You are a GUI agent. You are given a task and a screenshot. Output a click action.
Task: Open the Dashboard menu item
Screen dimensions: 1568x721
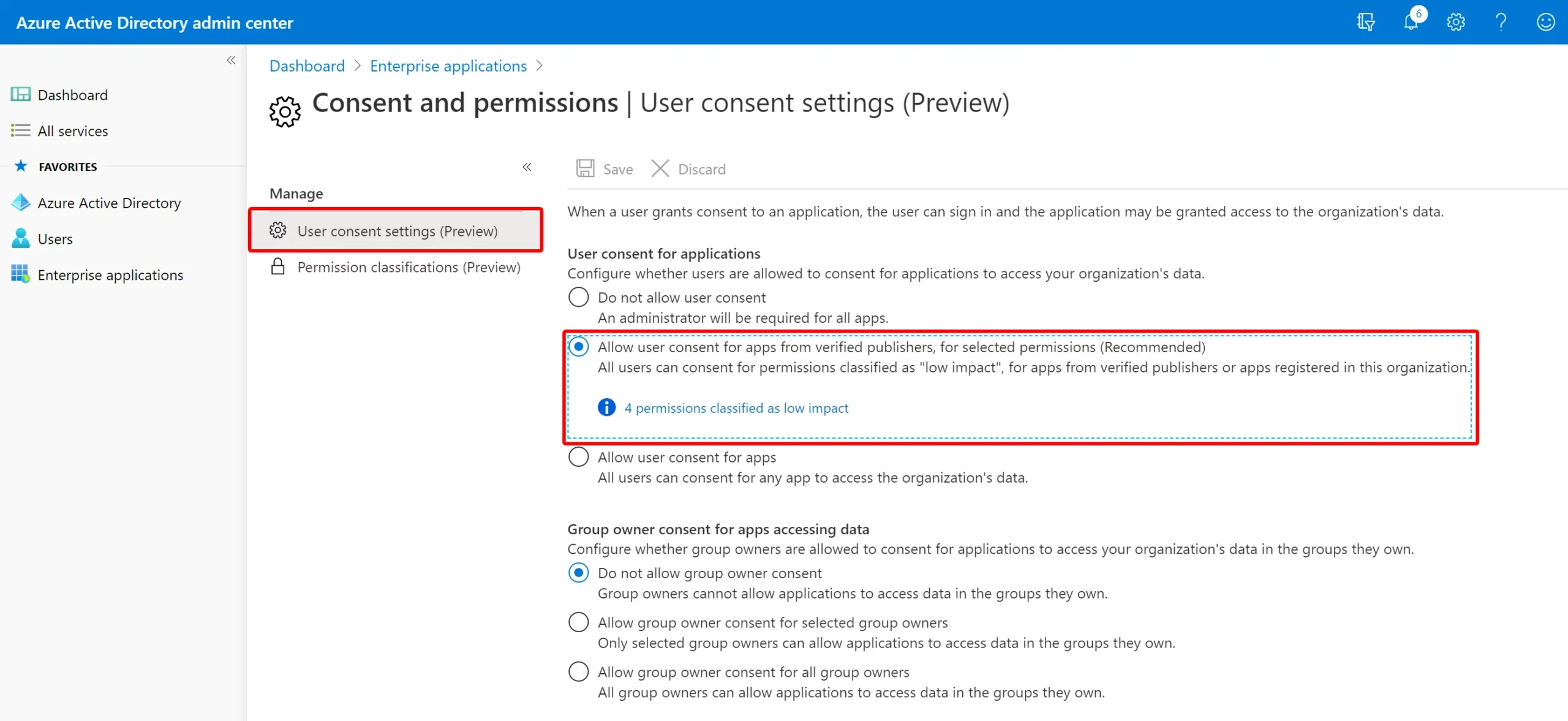click(x=72, y=94)
